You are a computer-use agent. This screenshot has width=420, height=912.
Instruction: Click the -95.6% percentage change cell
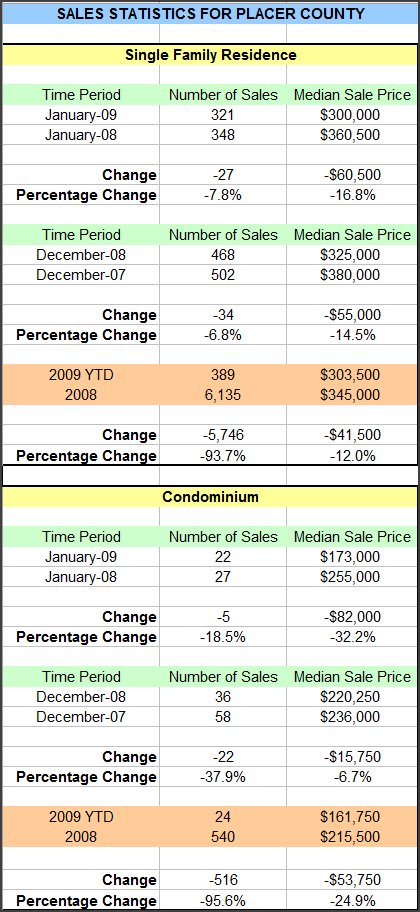tap(223, 901)
